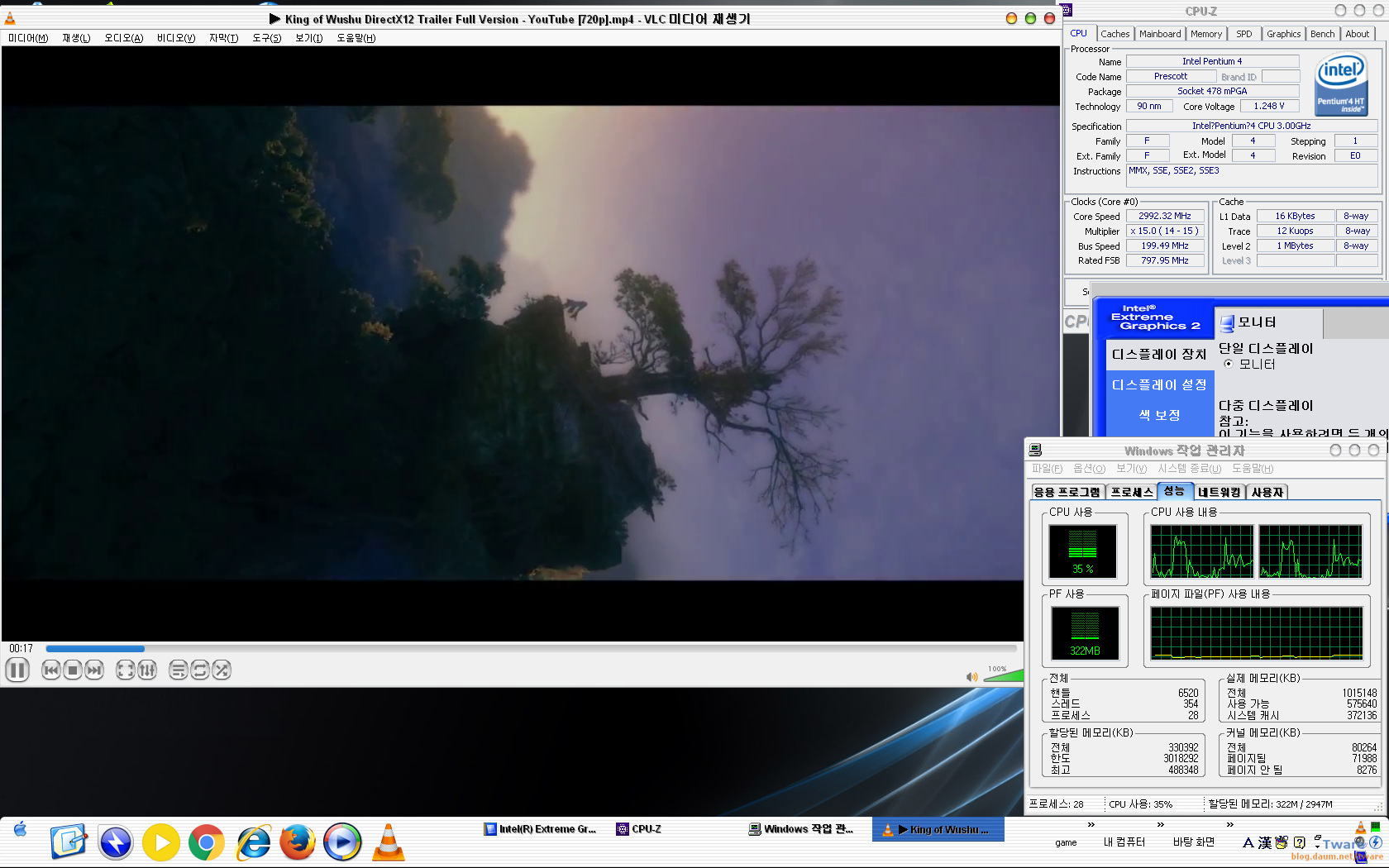Viewport: 1389px width, 868px height.
Task: Open 옵션(O) menu in Task Manager
Action: (x=1089, y=469)
